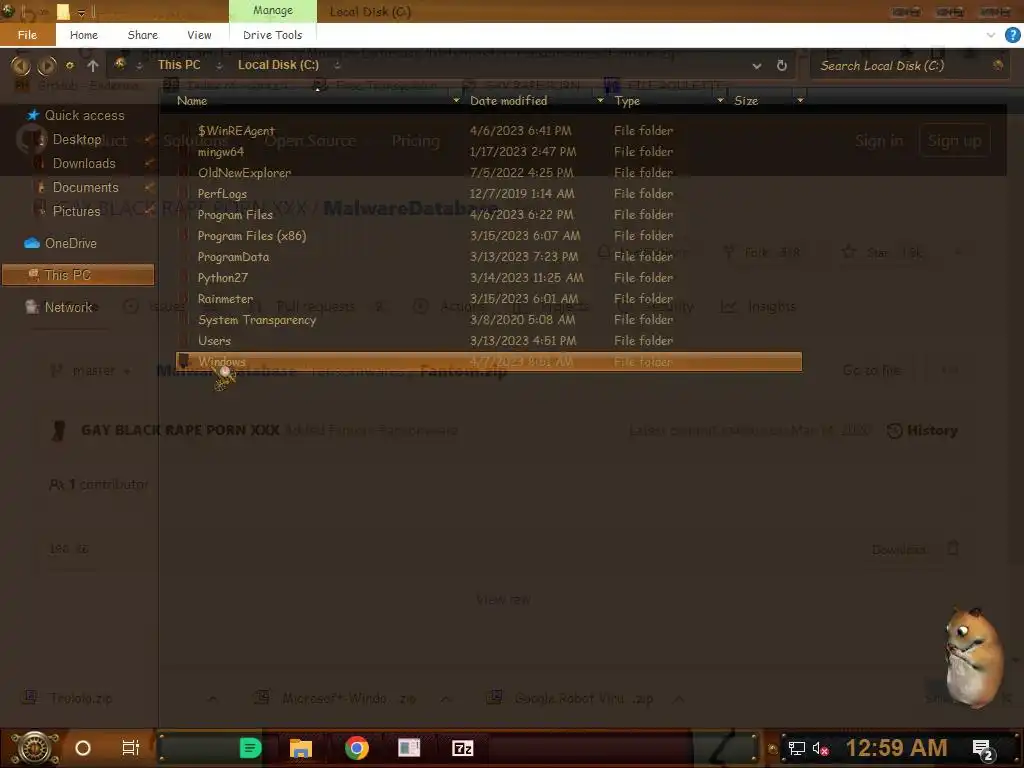
Task: Open Desktop in the navigation pane
Action: pyautogui.click(x=76, y=139)
